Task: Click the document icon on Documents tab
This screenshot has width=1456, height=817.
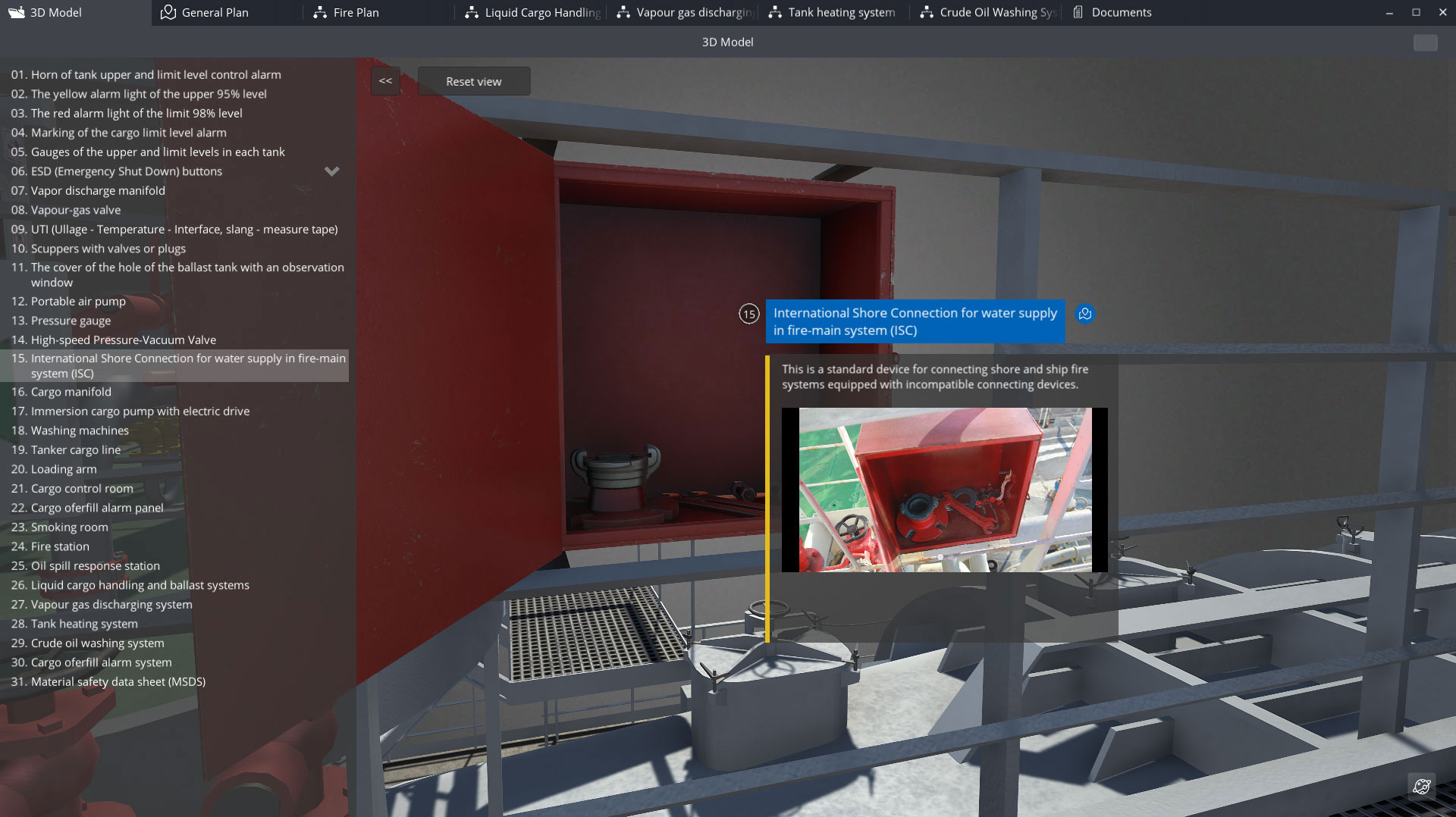Action: click(x=1078, y=12)
